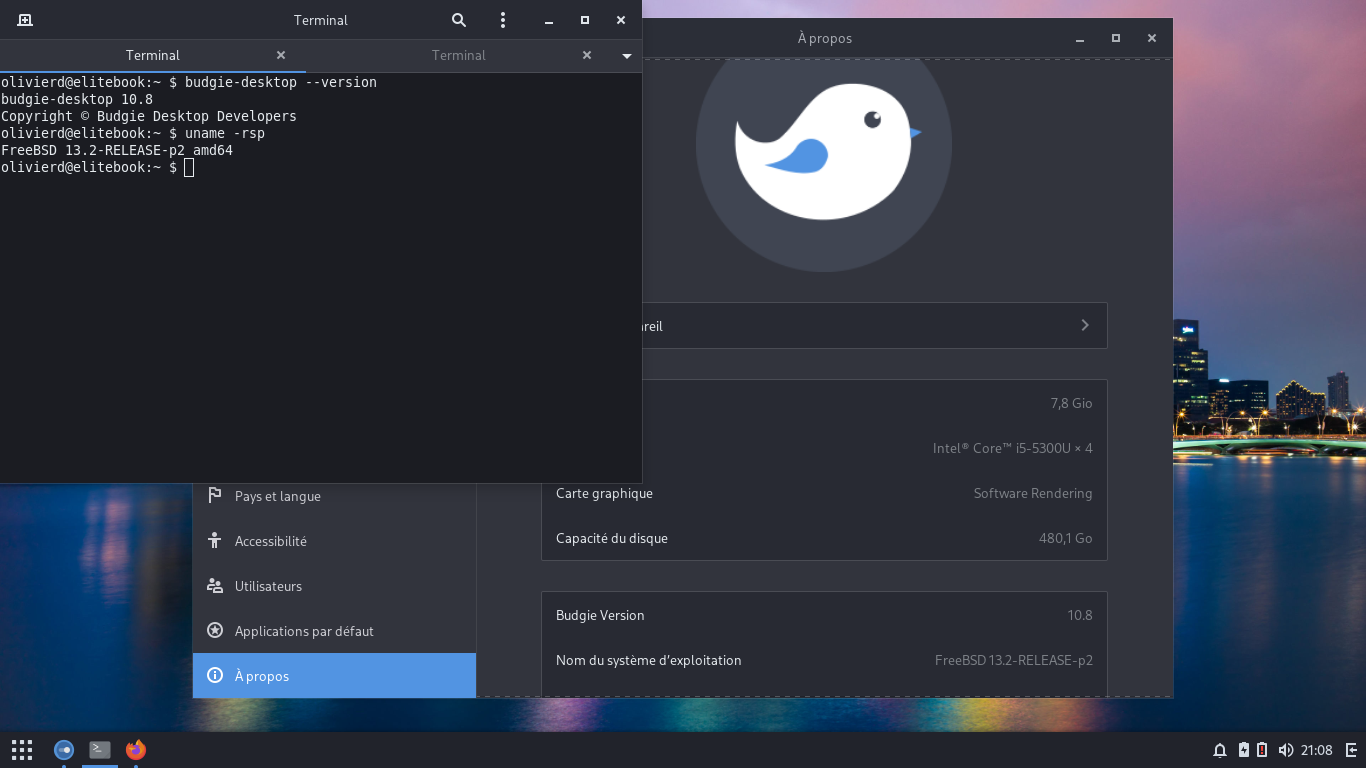Open the Settings app from the taskbar

point(64,749)
